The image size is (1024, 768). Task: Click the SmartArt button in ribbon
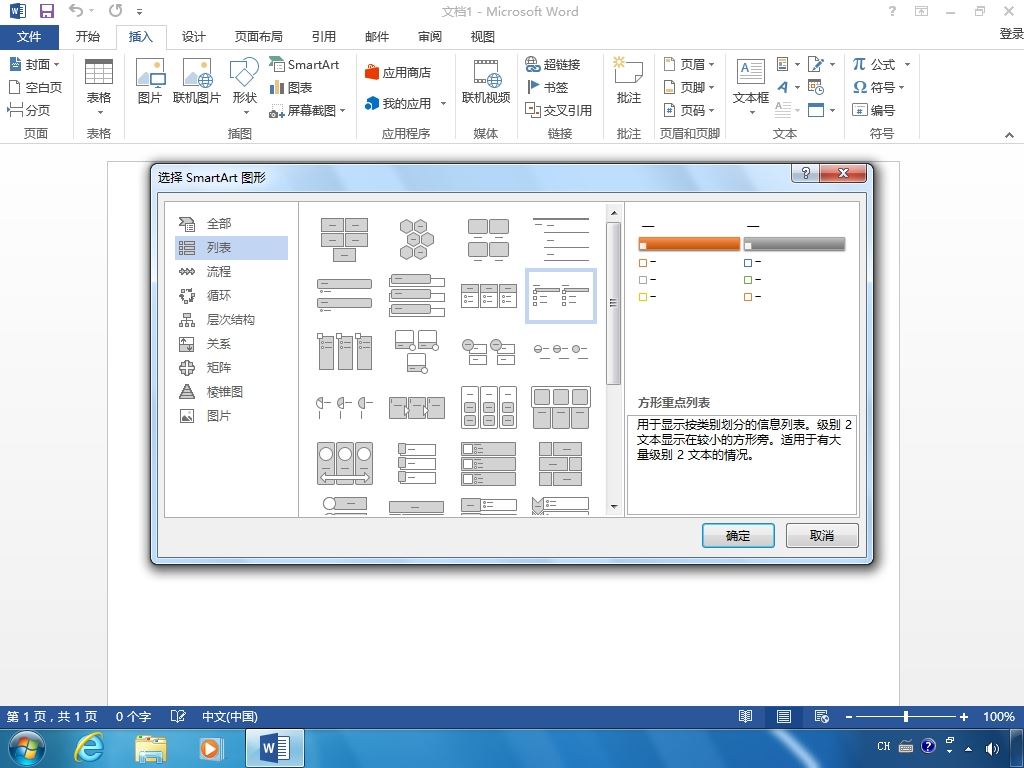point(304,64)
